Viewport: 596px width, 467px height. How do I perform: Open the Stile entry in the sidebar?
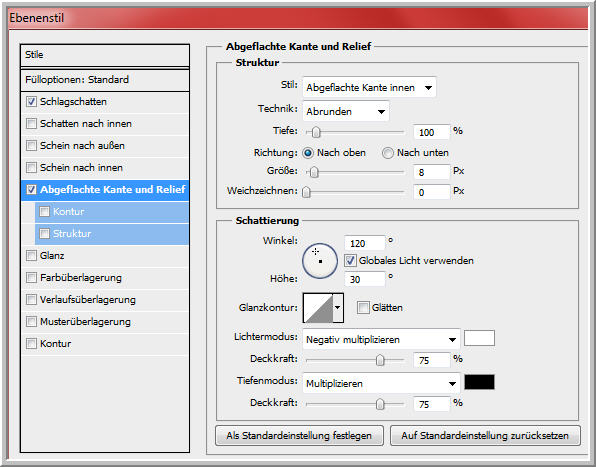coord(105,55)
